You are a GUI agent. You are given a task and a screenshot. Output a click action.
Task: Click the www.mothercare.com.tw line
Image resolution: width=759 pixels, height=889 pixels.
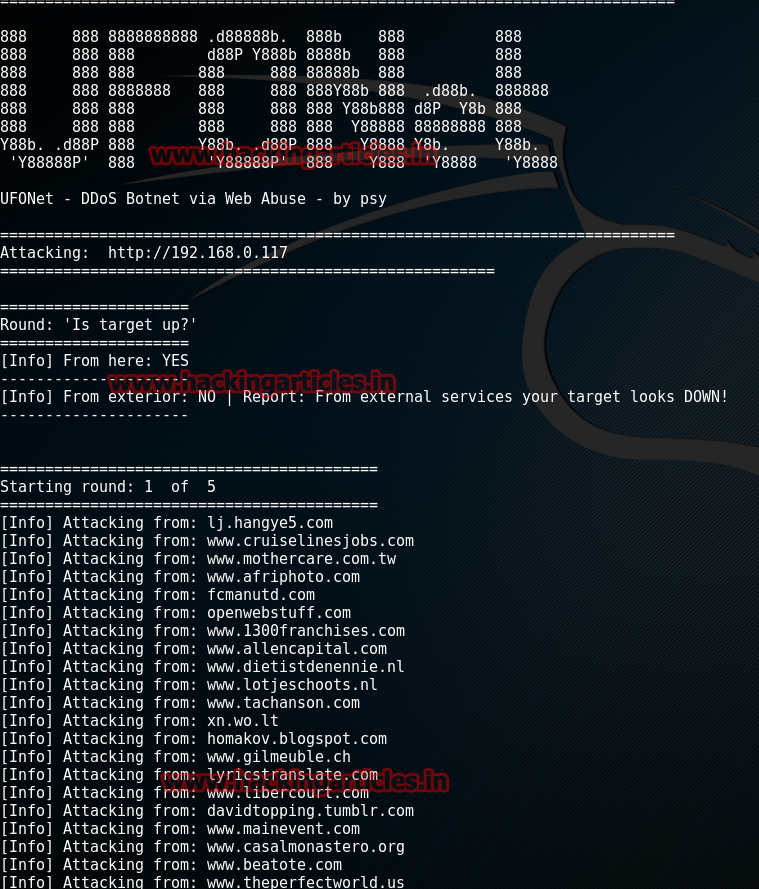tap(198, 559)
